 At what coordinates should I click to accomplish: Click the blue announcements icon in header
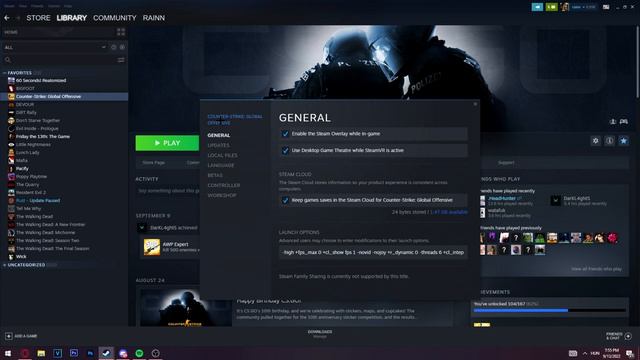click(x=537, y=7)
